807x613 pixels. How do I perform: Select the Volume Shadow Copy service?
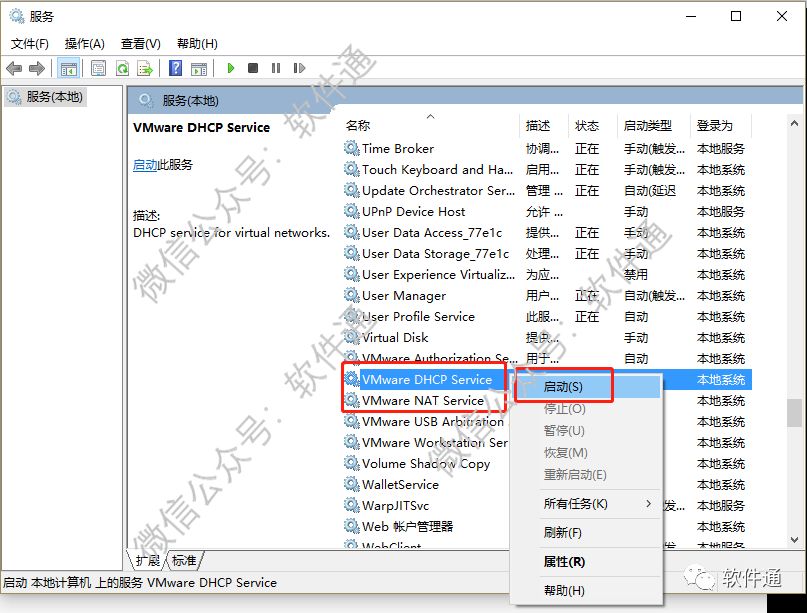coord(426,464)
